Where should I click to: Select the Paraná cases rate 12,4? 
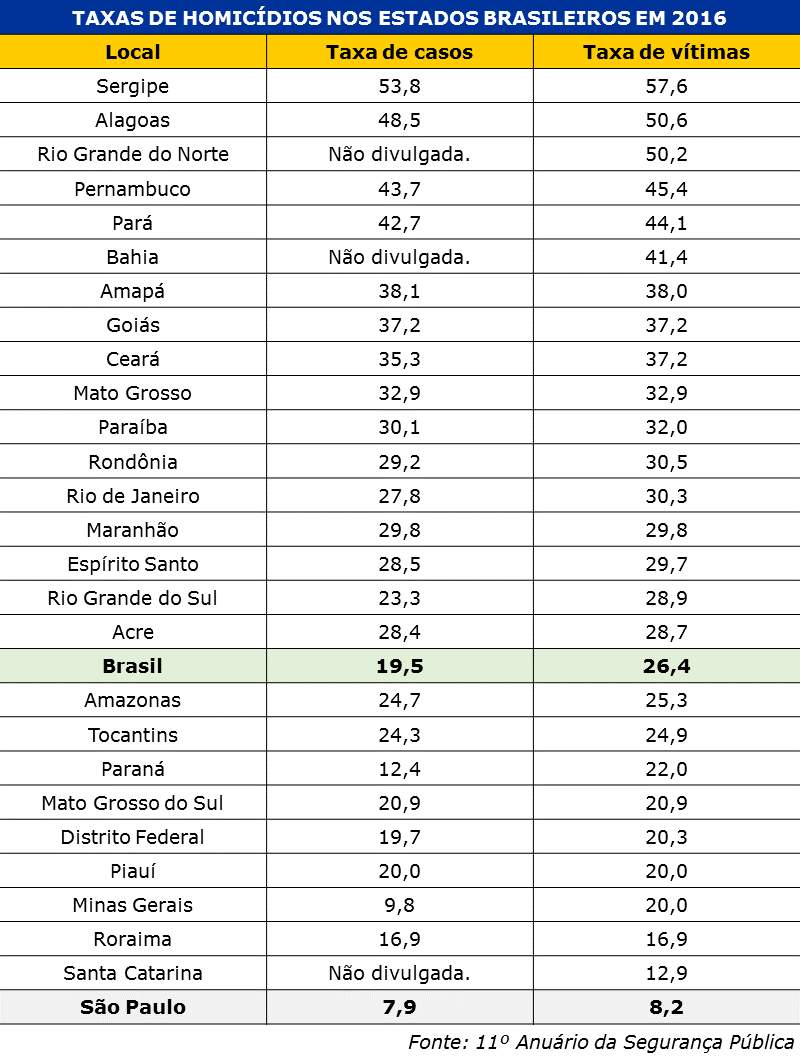click(x=399, y=769)
